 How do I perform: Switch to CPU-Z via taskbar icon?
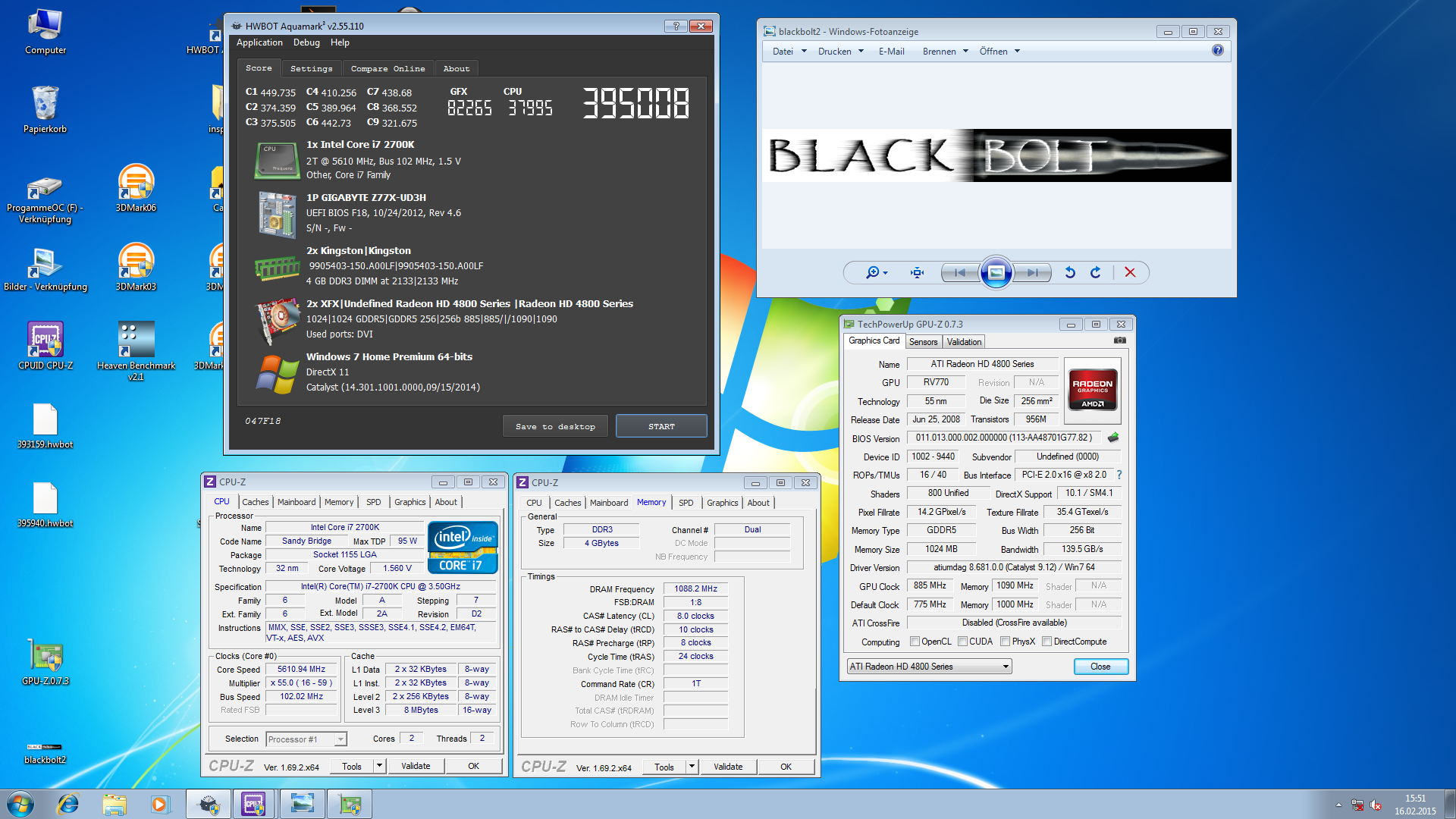[253, 804]
